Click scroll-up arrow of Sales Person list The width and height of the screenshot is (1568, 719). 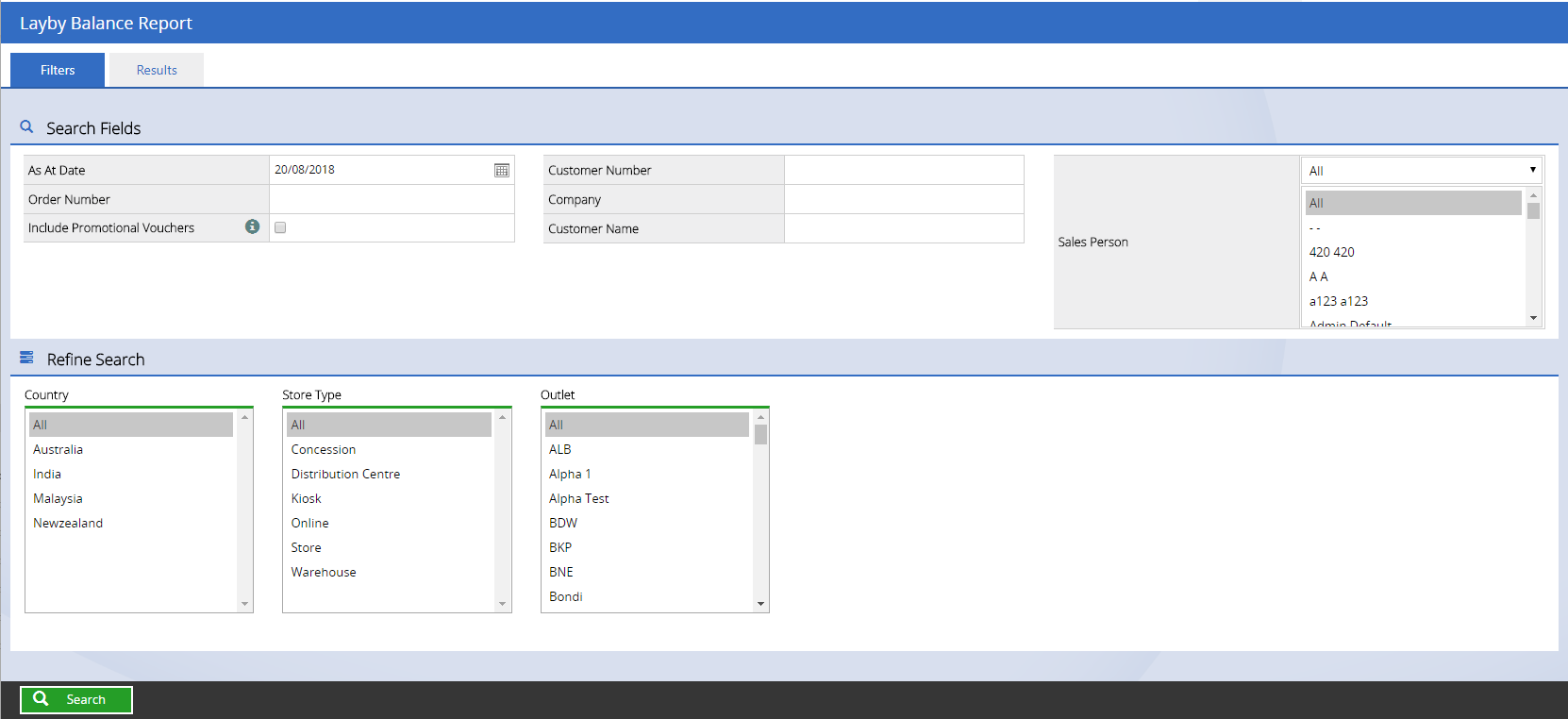coord(1533,195)
